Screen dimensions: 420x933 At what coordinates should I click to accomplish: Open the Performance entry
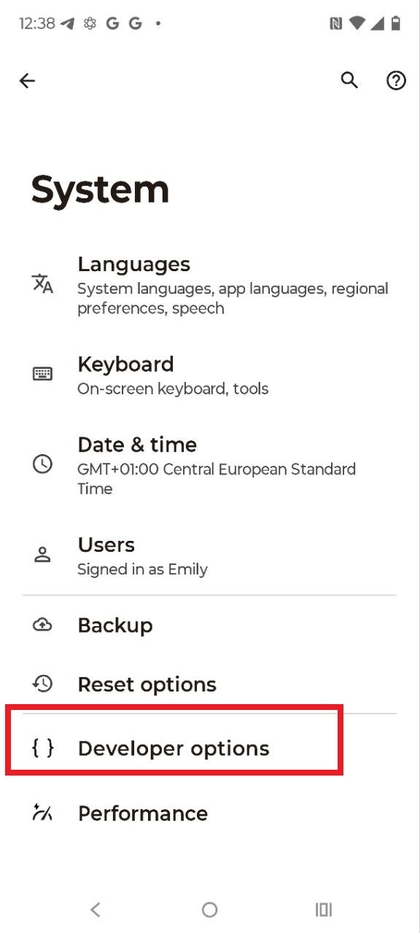(x=210, y=813)
